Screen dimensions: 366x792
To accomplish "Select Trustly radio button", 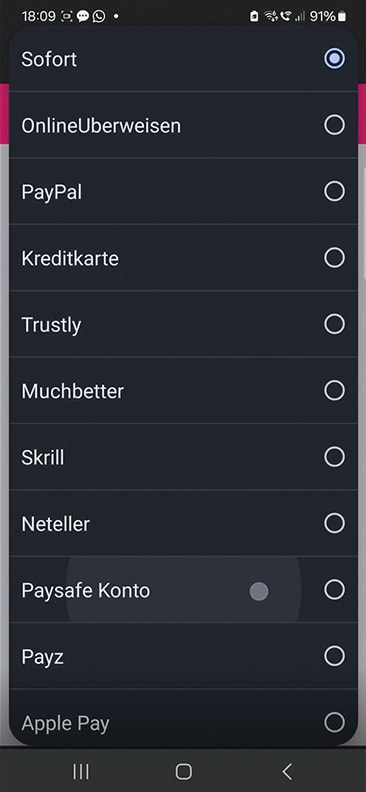I will click(334, 324).
